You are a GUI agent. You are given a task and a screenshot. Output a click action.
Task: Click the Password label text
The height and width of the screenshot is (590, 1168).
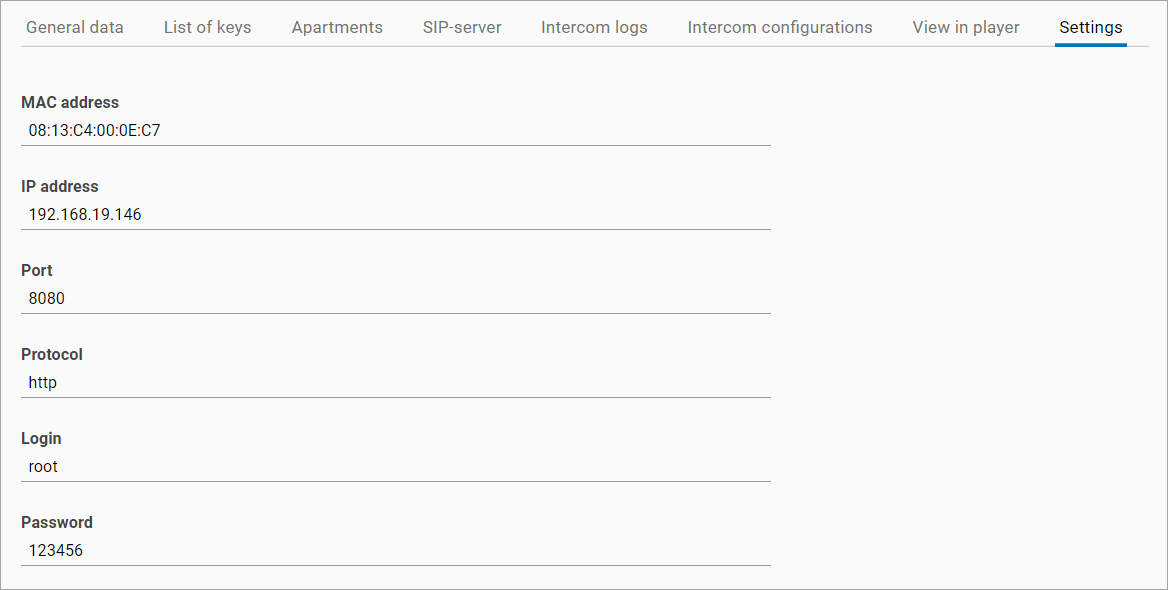(x=57, y=522)
